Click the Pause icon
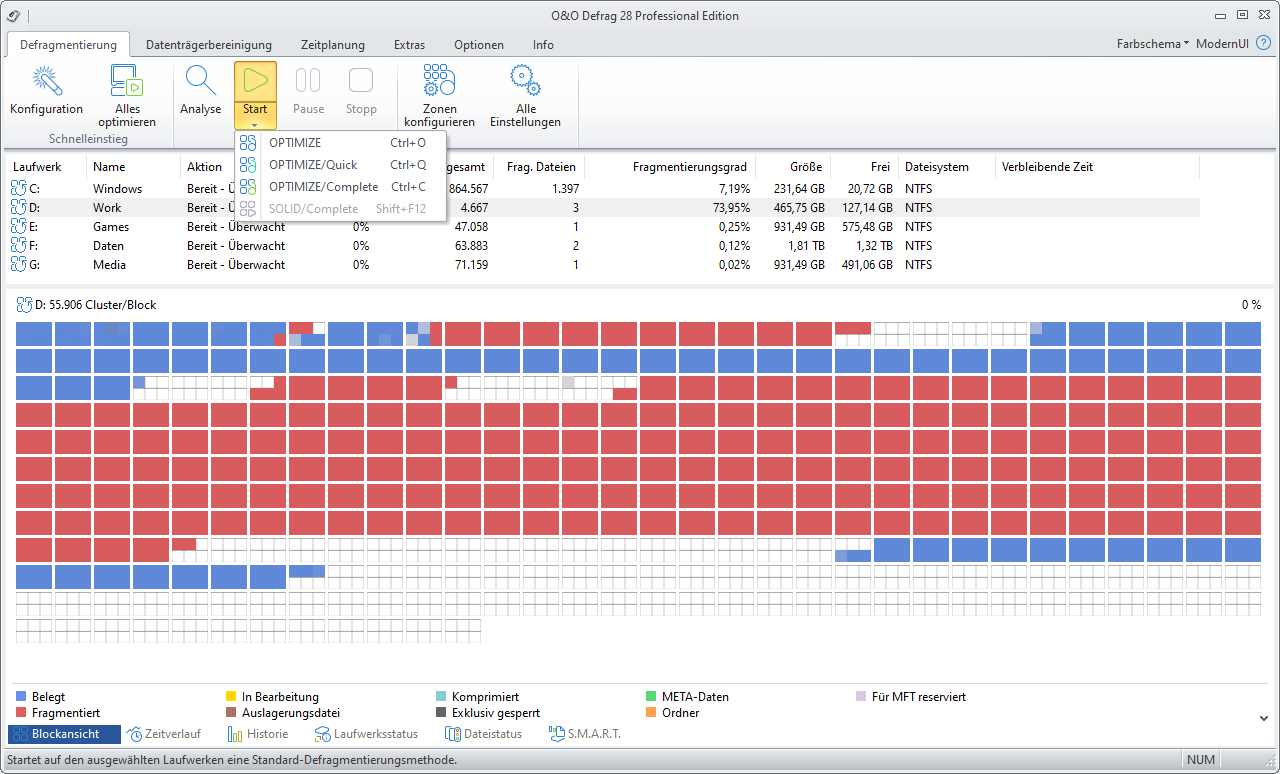Image resolution: width=1280 pixels, height=774 pixels. (x=308, y=81)
